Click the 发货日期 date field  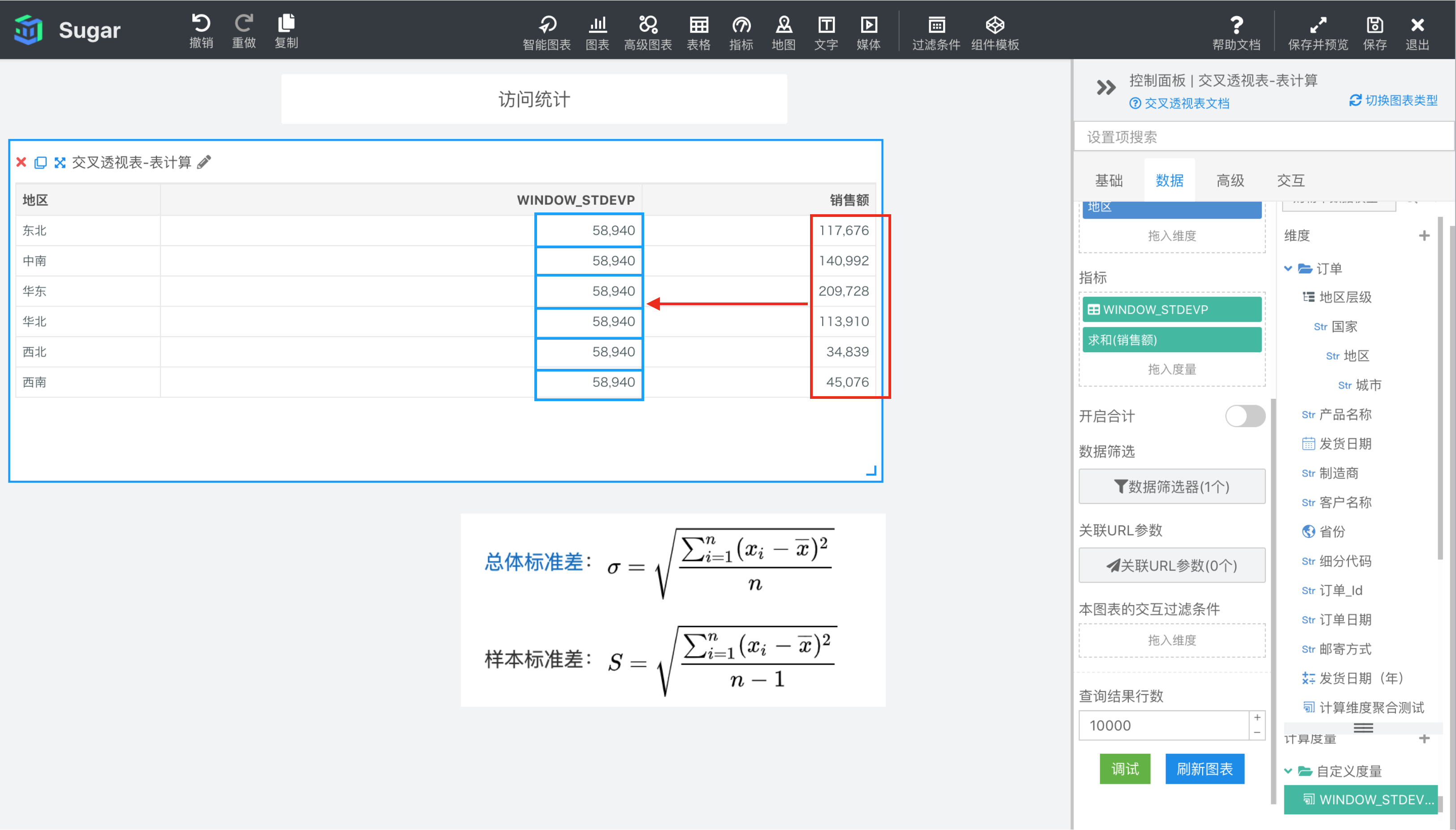(x=1337, y=444)
